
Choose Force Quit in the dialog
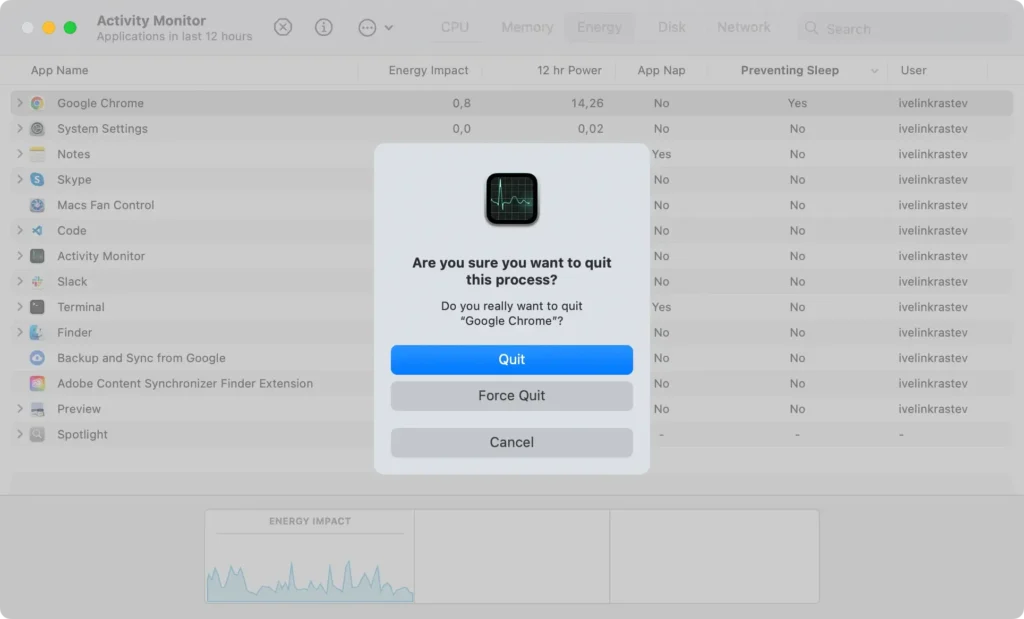[511, 396]
